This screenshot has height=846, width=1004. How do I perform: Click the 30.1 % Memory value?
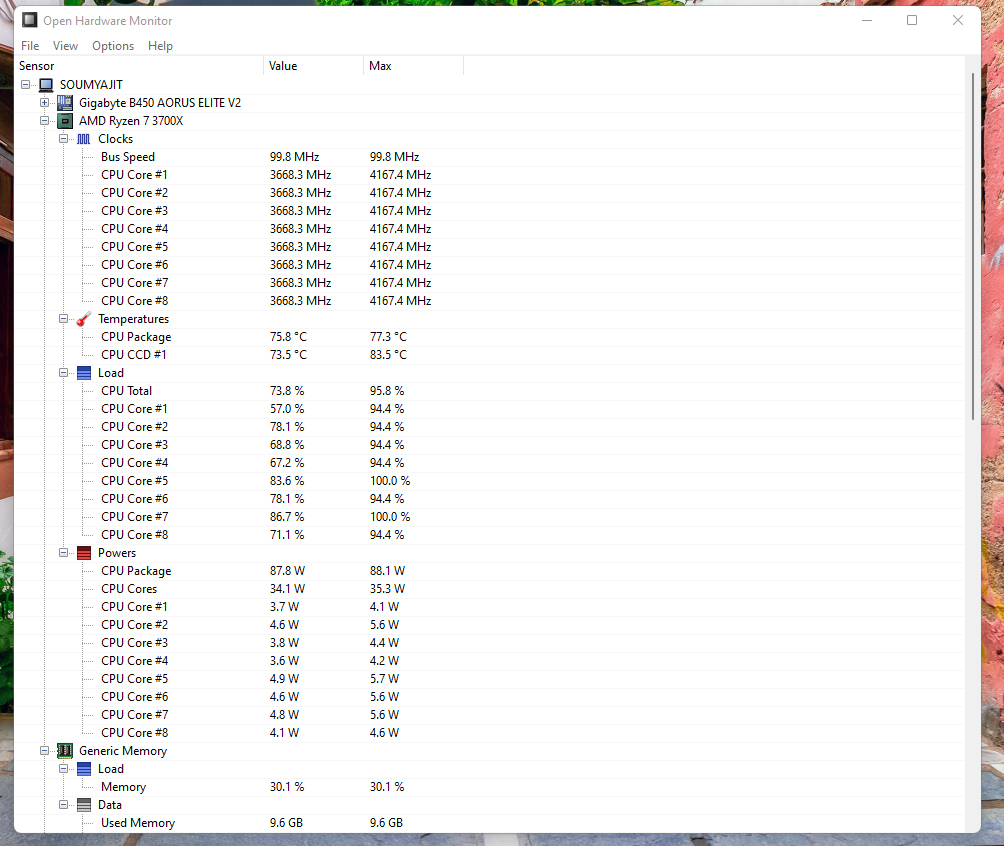tap(287, 786)
